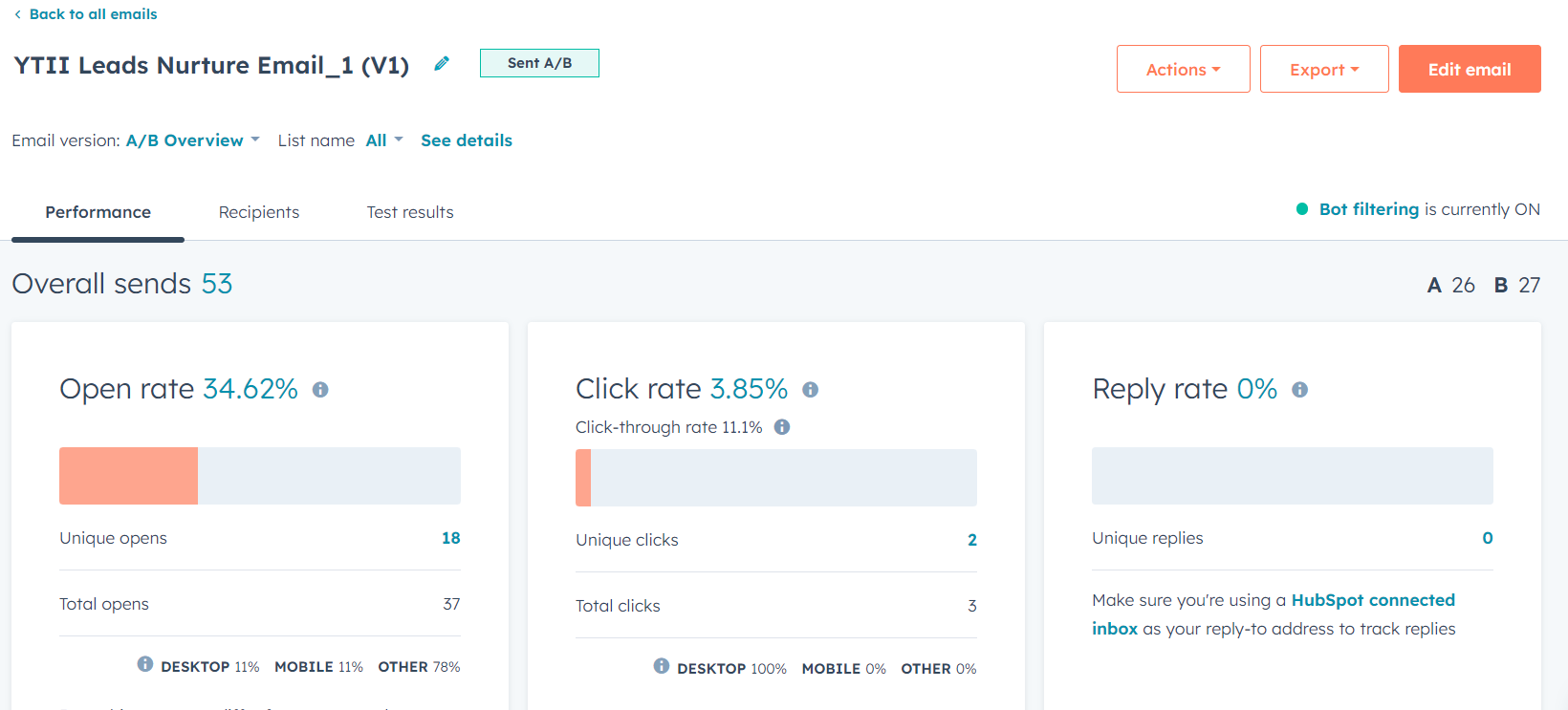The height and width of the screenshot is (710, 1568).
Task: Click the Total opens value 37
Action: pos(451,604)
